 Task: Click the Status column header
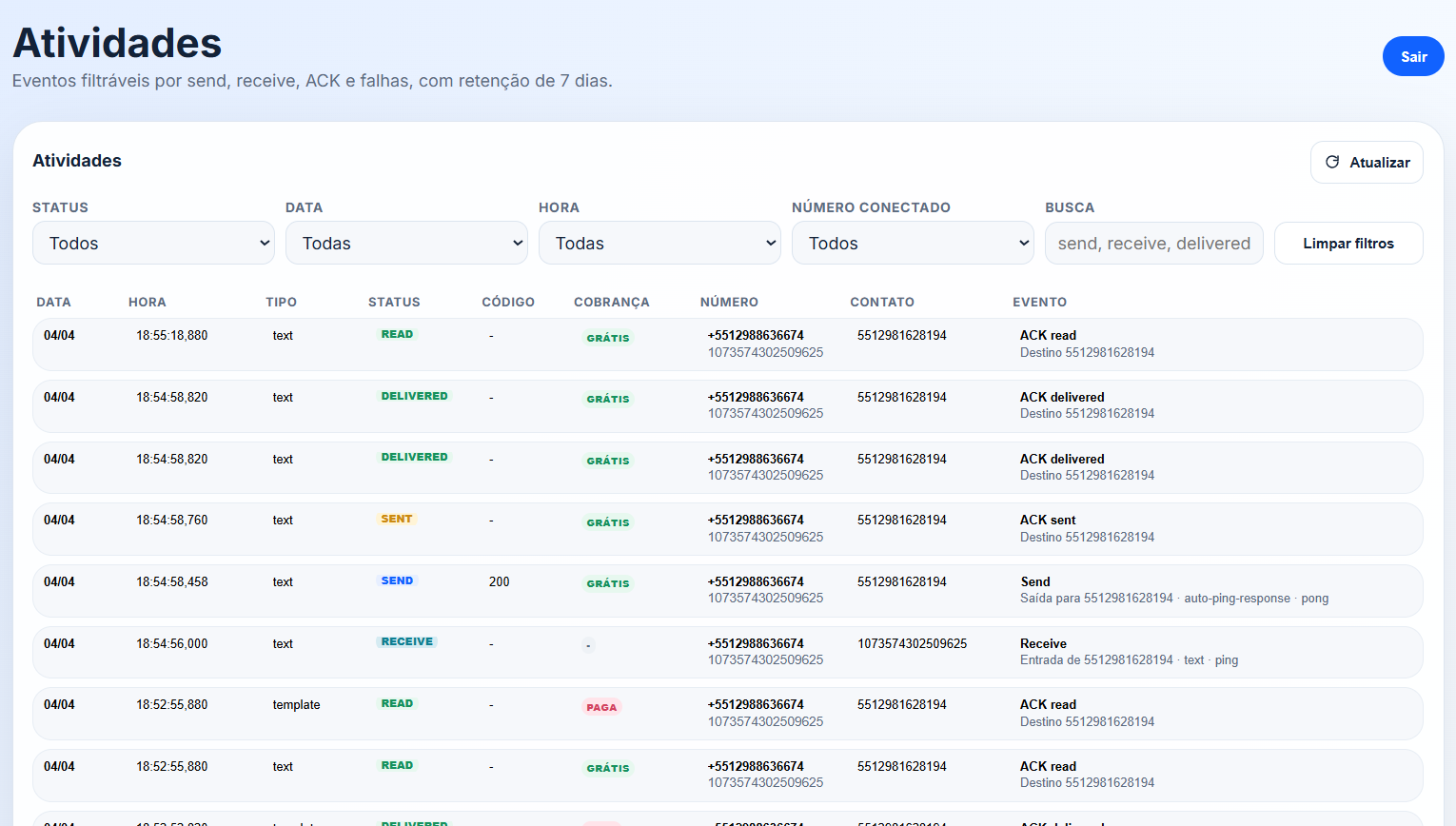[394, 302]
